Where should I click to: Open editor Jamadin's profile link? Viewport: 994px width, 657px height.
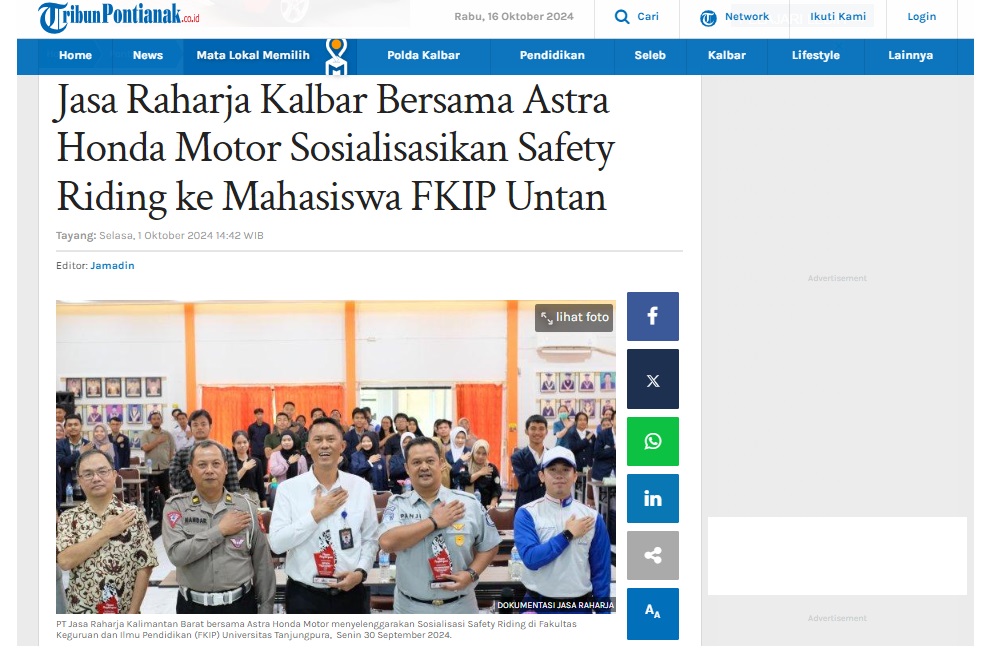[x=112, y=266]
